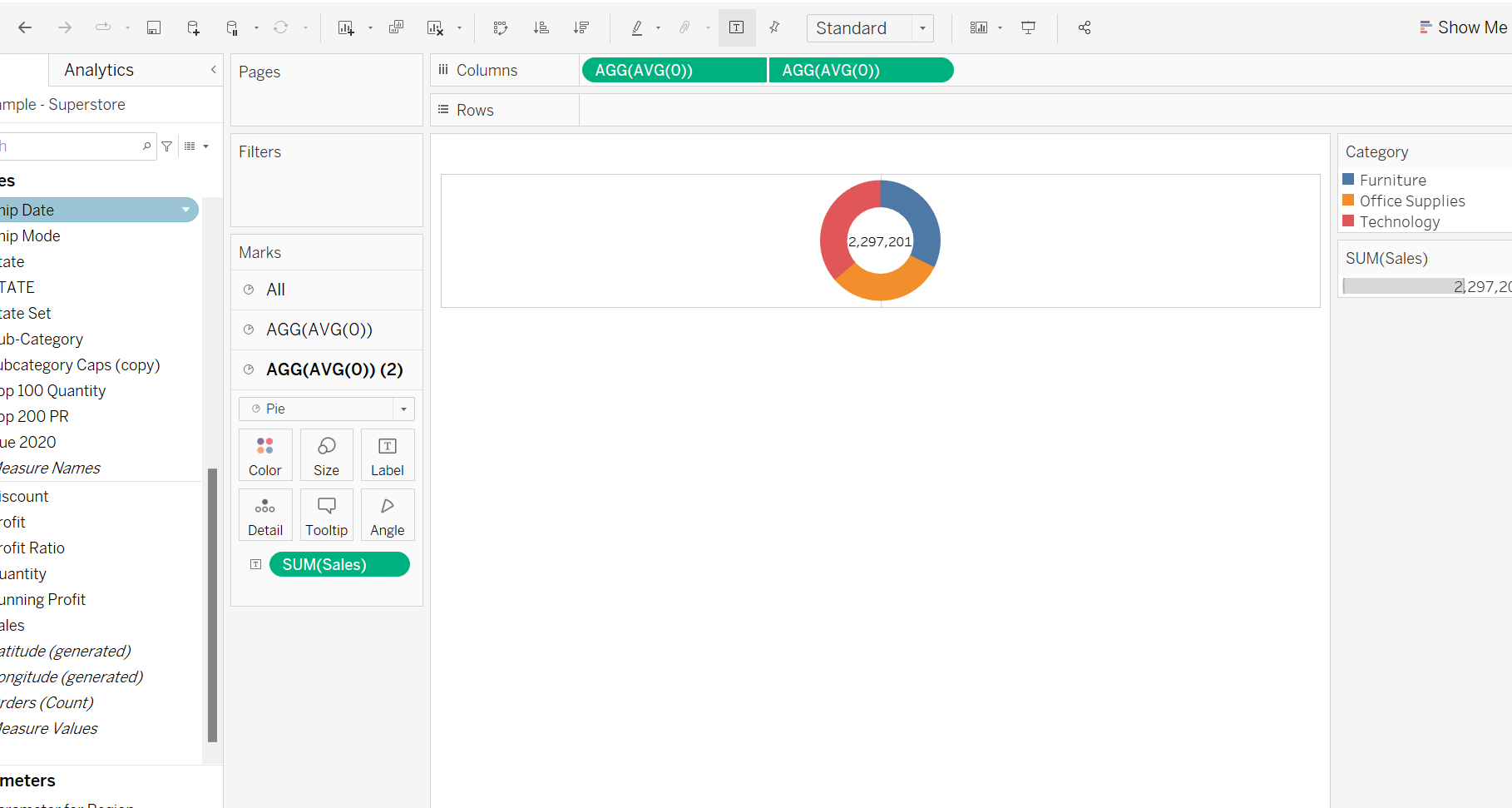The image size is (1512, 808).
Task: Select the AGG(AVG(0)) marks card
Action: tap(327, 330)
